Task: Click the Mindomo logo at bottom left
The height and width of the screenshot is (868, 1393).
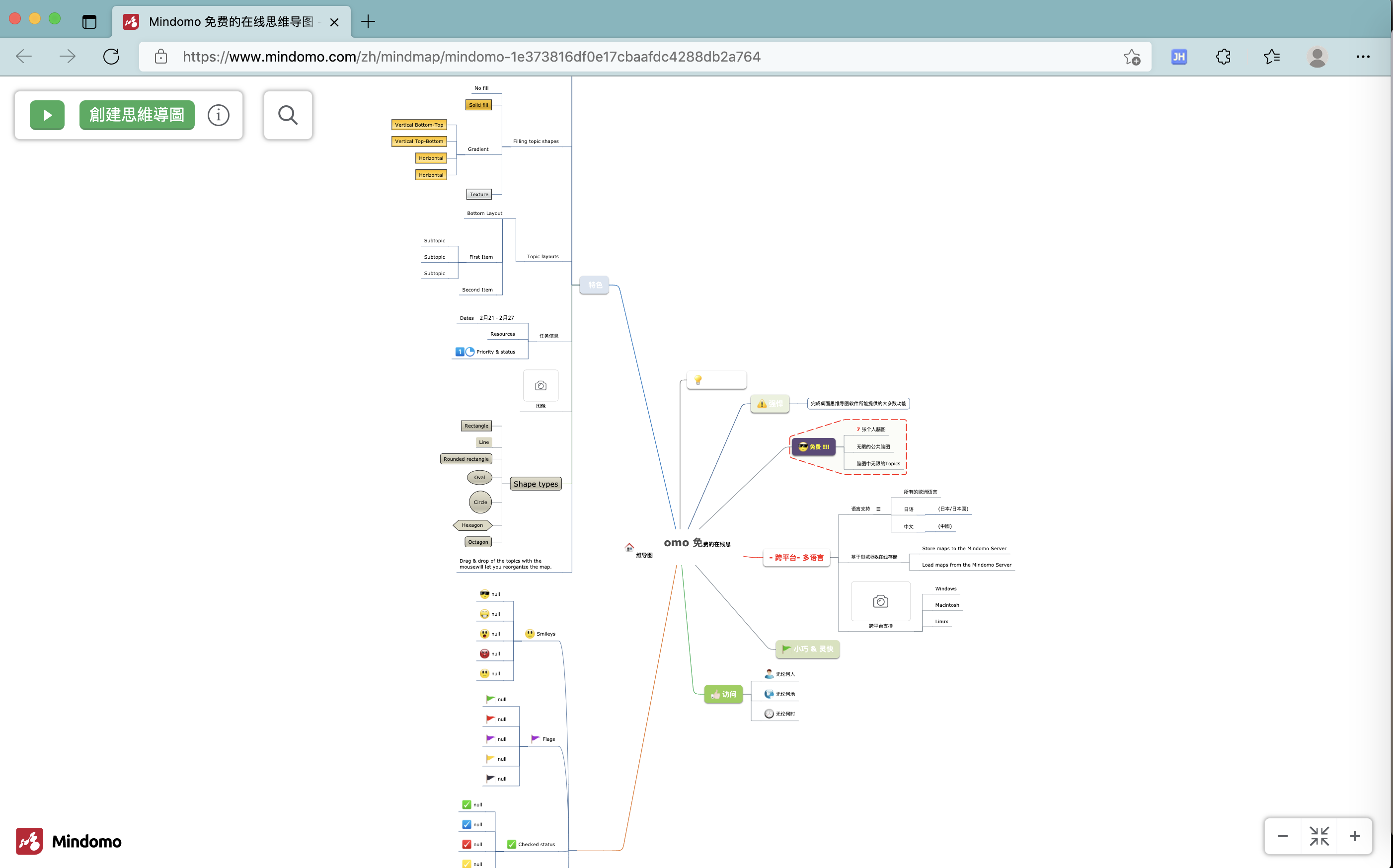Action: (x=69, y=841)
